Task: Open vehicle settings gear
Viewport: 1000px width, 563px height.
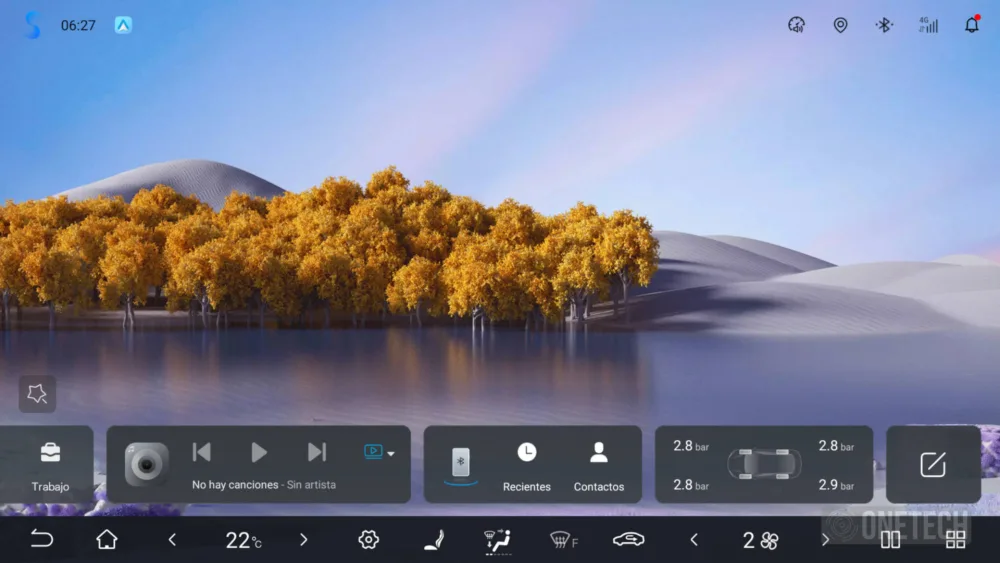Action: [x=368, y=540]
